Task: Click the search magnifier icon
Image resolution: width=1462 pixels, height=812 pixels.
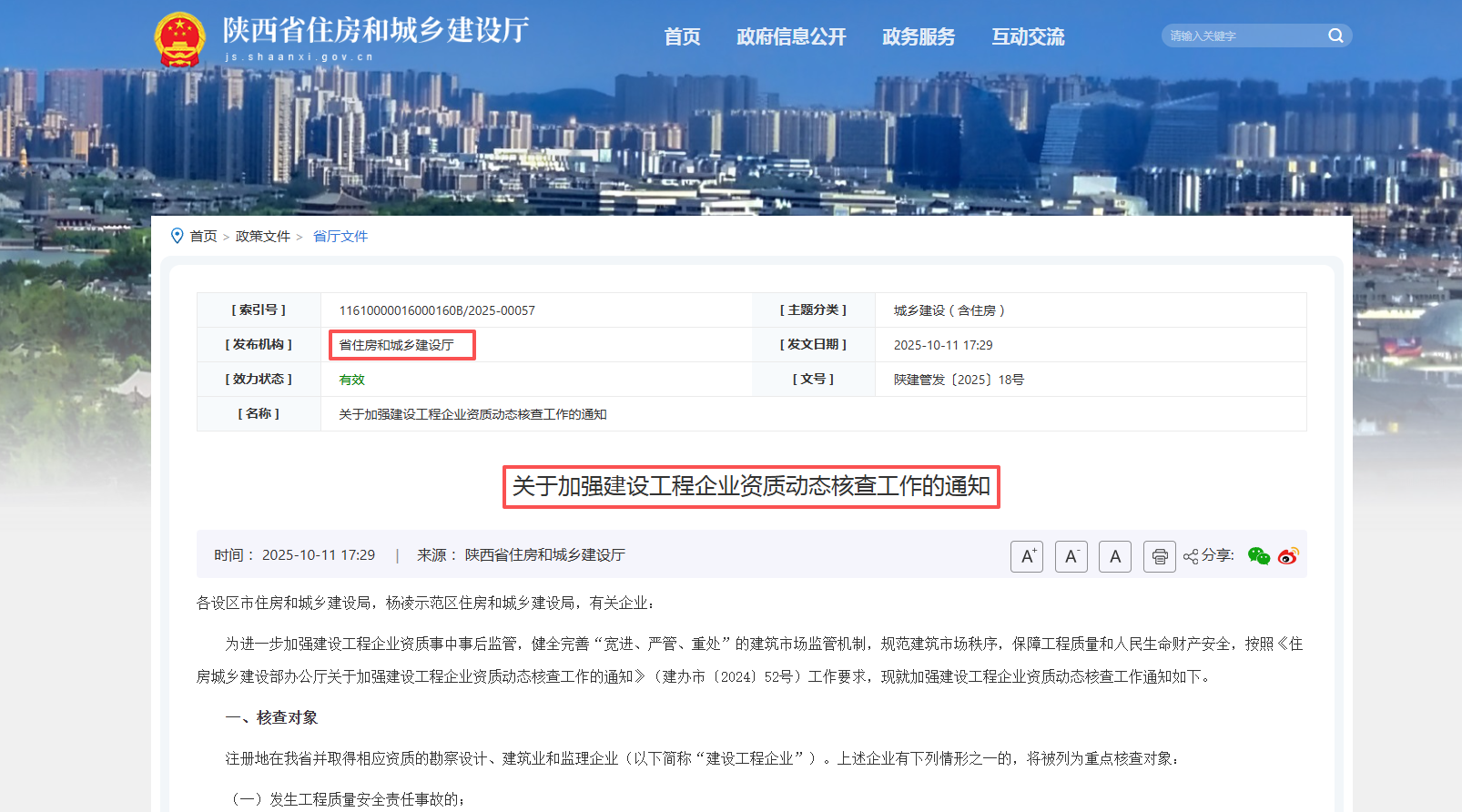Action: (x=1335, y=36)
